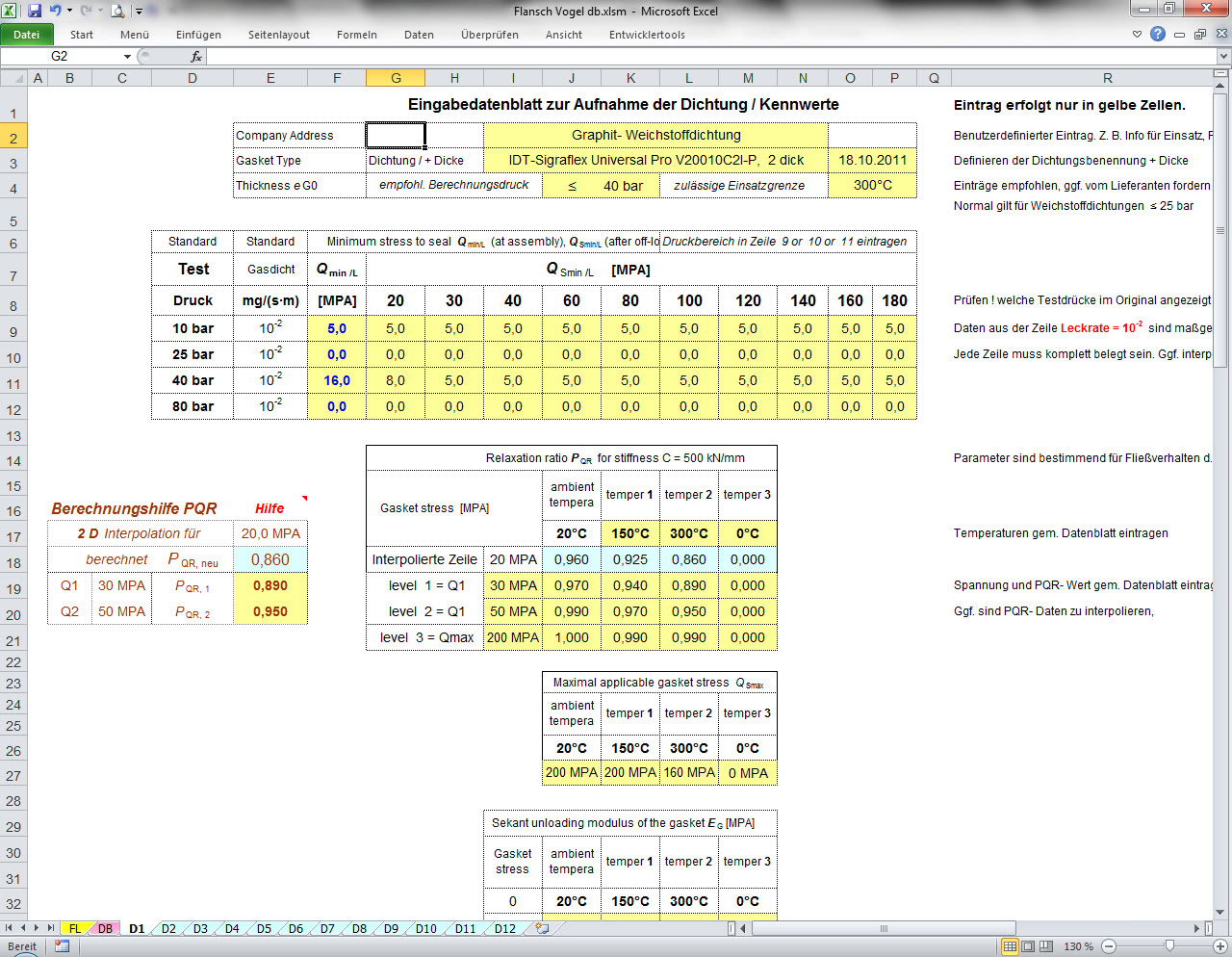This screenshot has height=957, width=1232.
Task: Open the Formeln ribbon tab
Action: (x=356, y=35)
